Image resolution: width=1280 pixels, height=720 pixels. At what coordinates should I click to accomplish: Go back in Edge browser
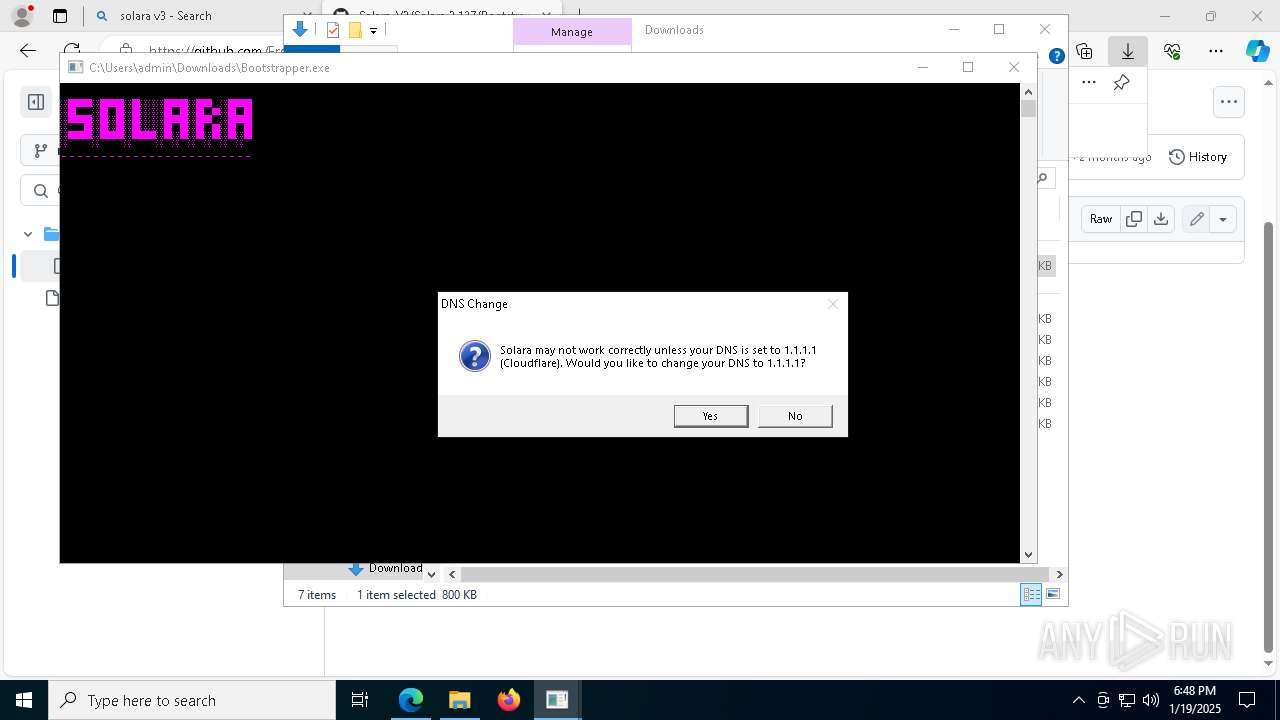(28, 50)
